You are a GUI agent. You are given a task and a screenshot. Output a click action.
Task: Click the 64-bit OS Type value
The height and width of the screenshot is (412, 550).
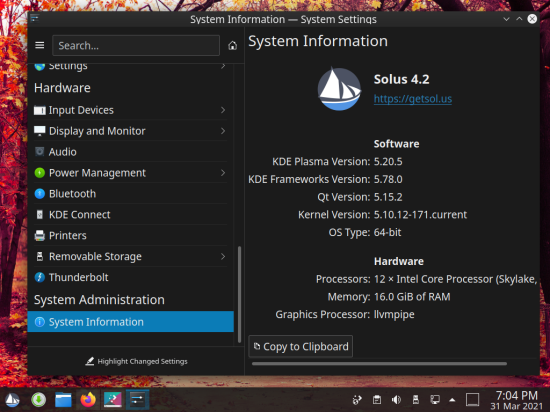click(x=387, y=232)
